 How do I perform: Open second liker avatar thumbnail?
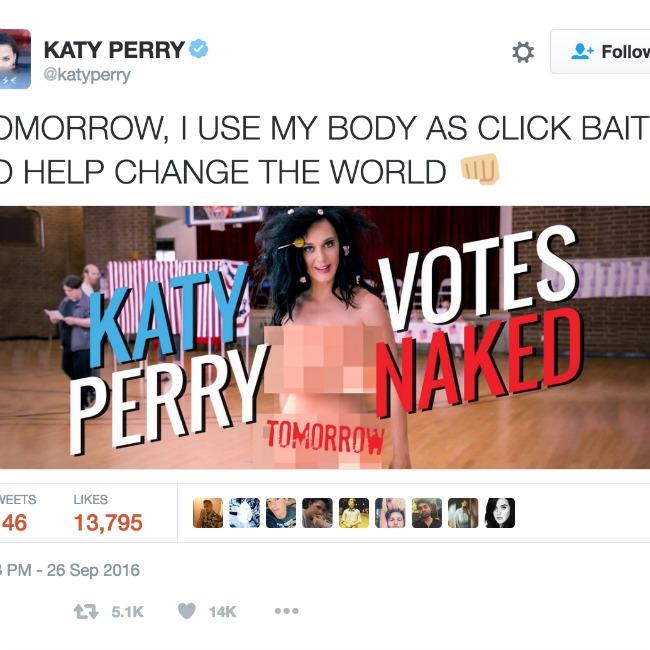[245, 513]
